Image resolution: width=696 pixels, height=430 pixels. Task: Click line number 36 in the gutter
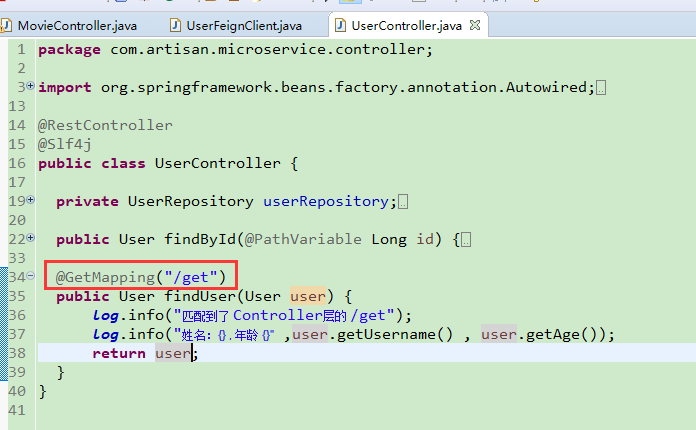coord(17,315)
